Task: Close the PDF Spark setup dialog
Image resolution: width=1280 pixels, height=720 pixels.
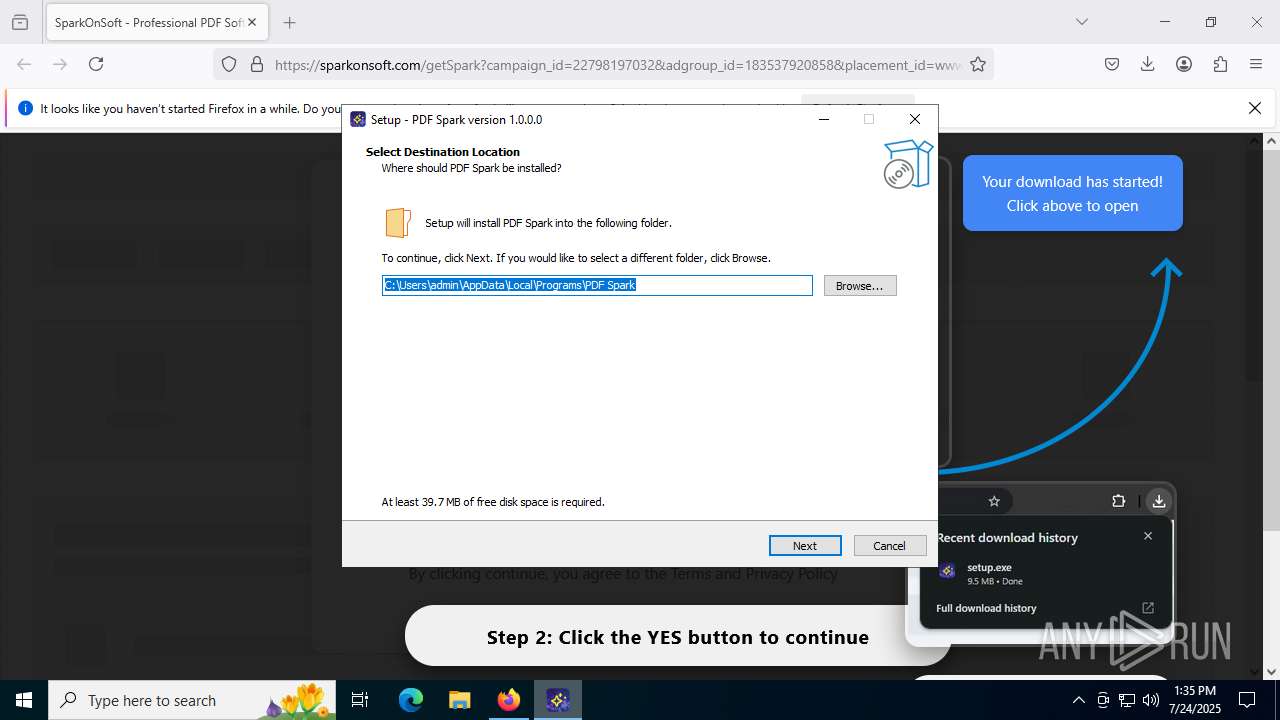Action: coord(914,119)
